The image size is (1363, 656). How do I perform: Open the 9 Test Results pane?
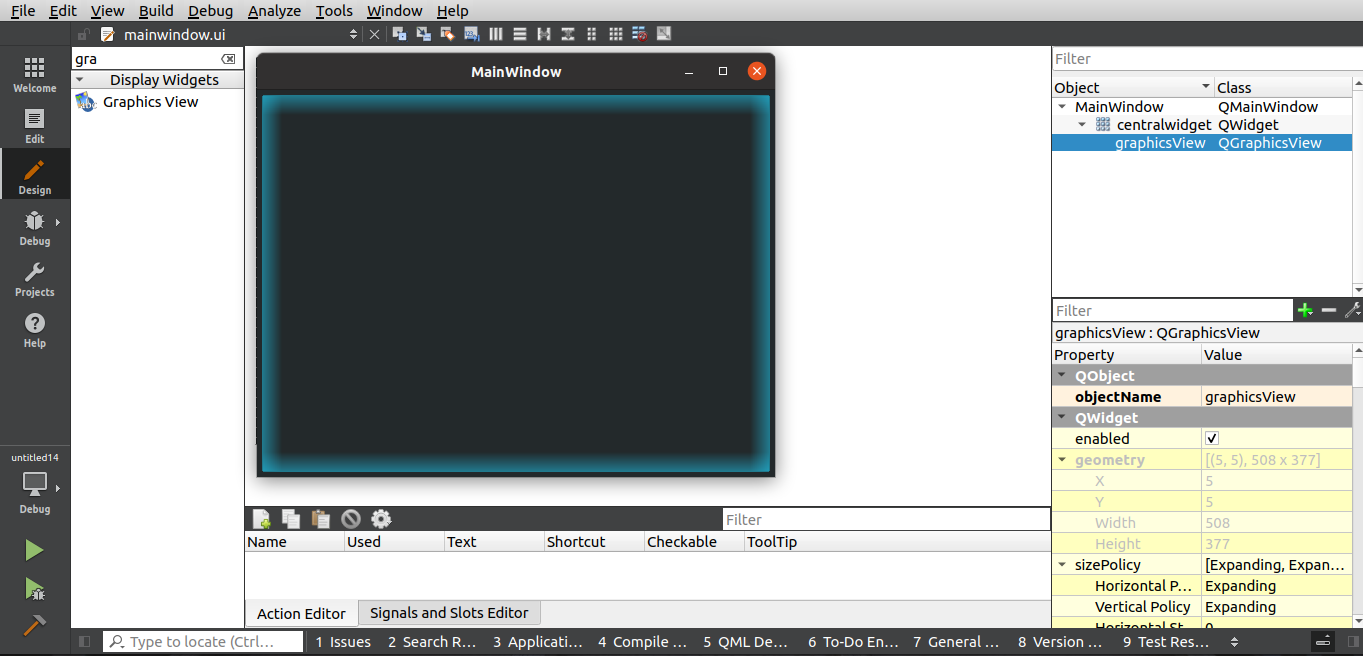pos(1167,642)
